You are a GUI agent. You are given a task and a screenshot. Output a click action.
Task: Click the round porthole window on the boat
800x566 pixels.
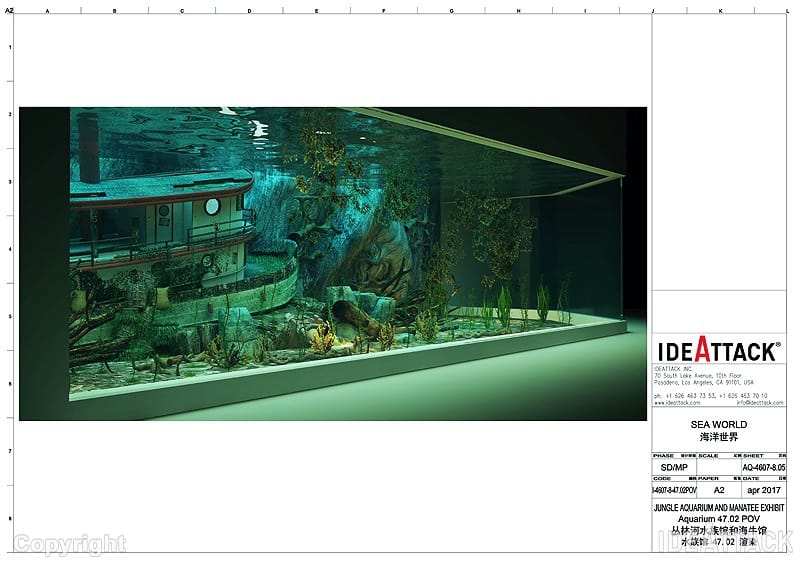[x=212, y=206]
